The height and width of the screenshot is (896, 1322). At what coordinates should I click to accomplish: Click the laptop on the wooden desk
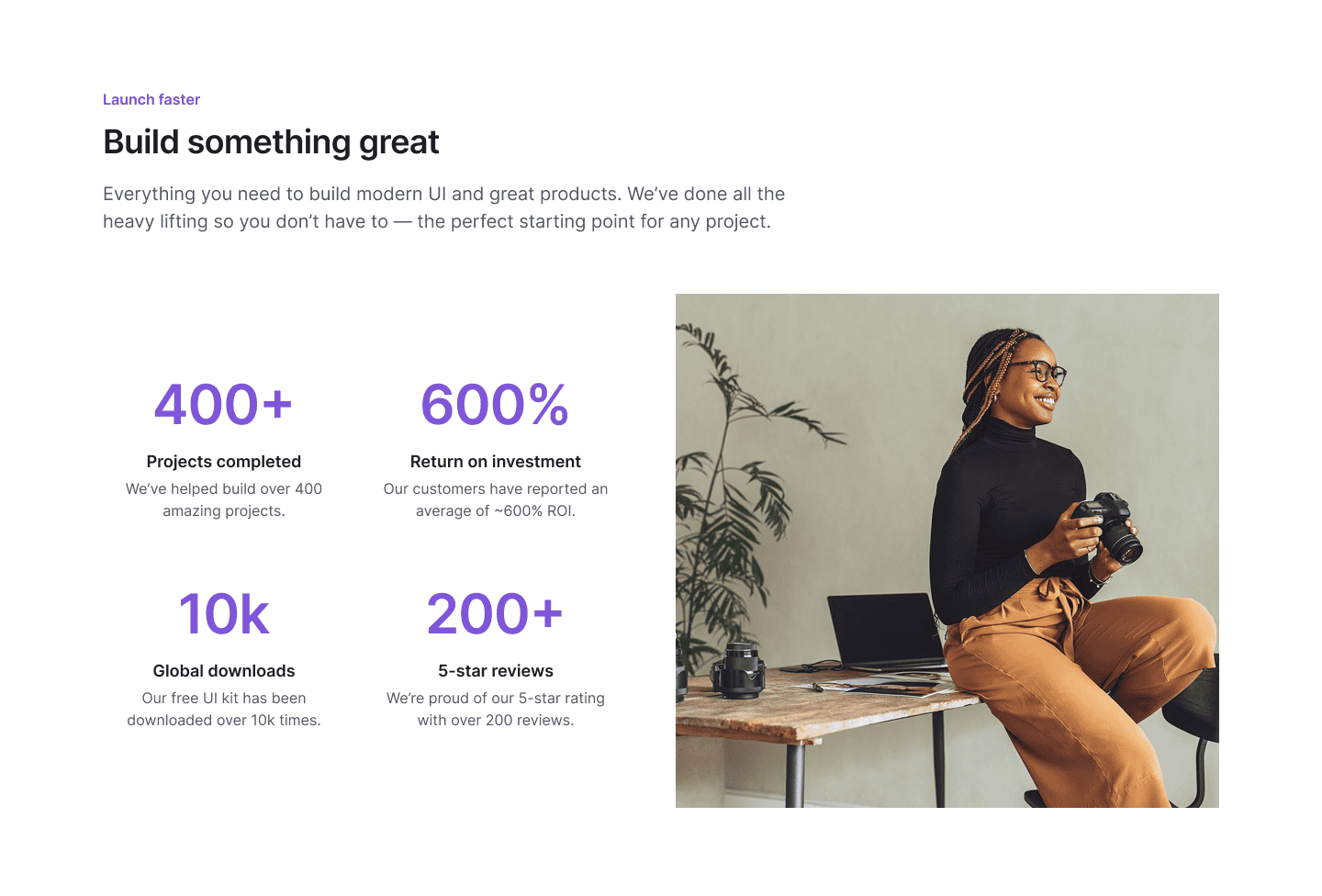[x=886, y=633]
